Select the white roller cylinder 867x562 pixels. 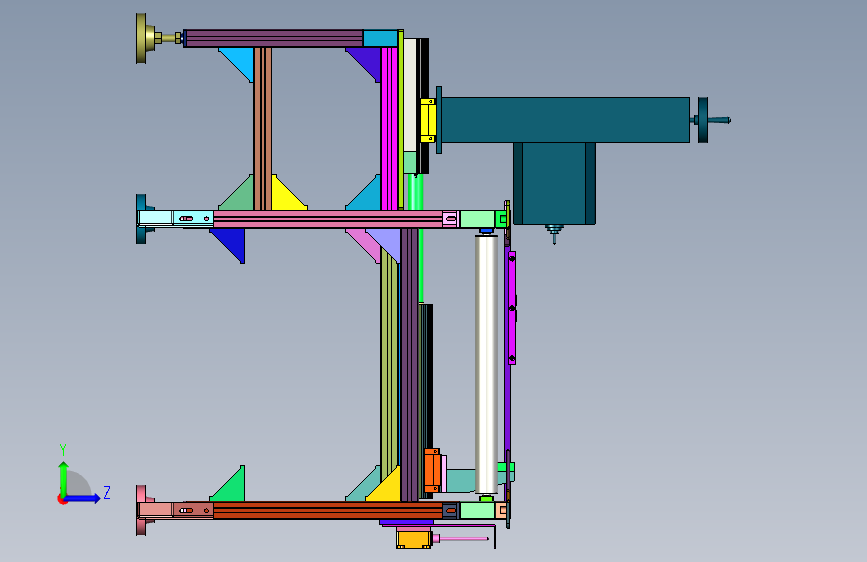pos(487,364)
